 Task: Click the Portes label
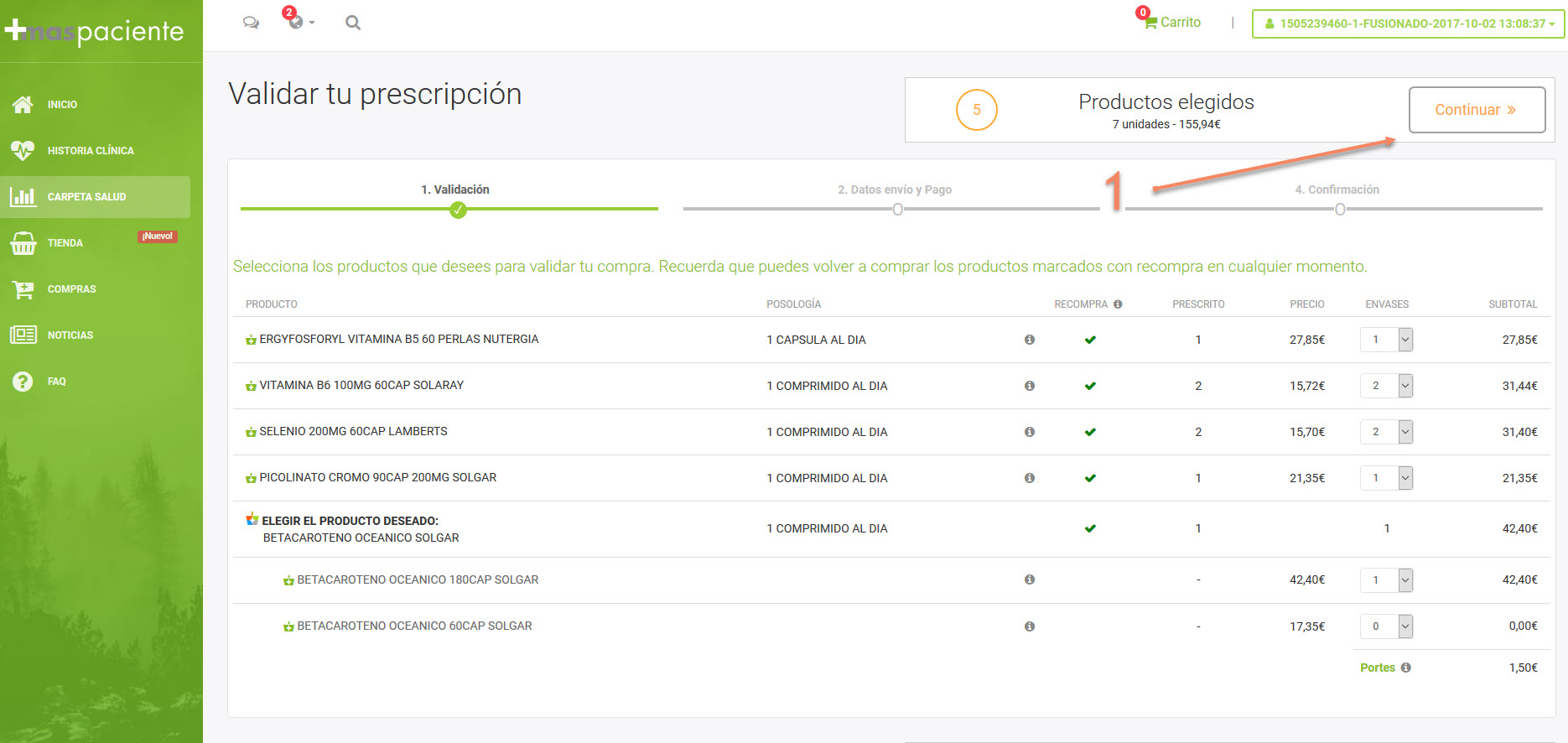coord(1378,668)
